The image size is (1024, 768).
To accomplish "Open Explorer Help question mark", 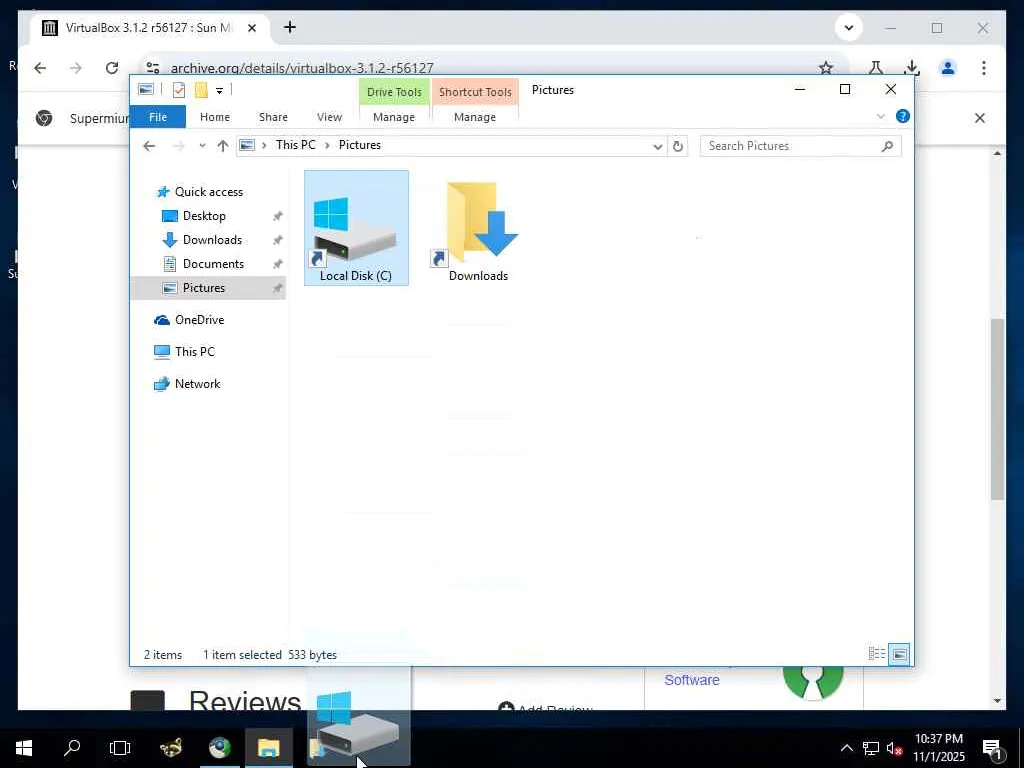I will 903,116.
